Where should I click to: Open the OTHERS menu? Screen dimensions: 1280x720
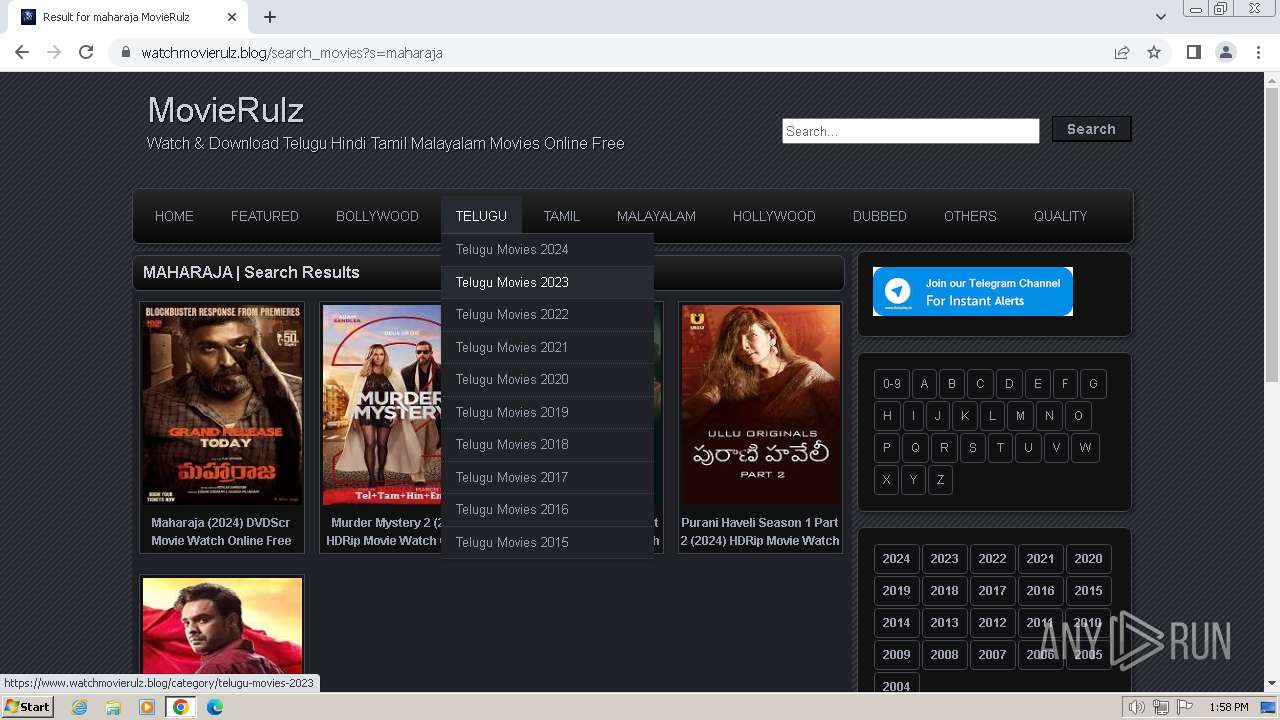pyautogui.click(x=970, y=216)
